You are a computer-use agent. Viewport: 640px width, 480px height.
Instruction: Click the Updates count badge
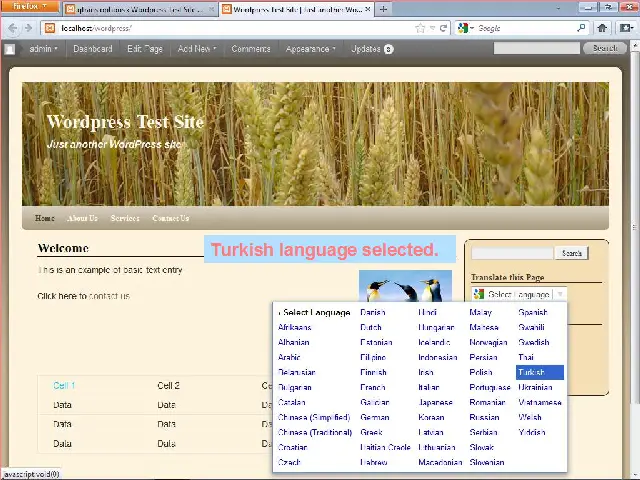coord(389,49)
